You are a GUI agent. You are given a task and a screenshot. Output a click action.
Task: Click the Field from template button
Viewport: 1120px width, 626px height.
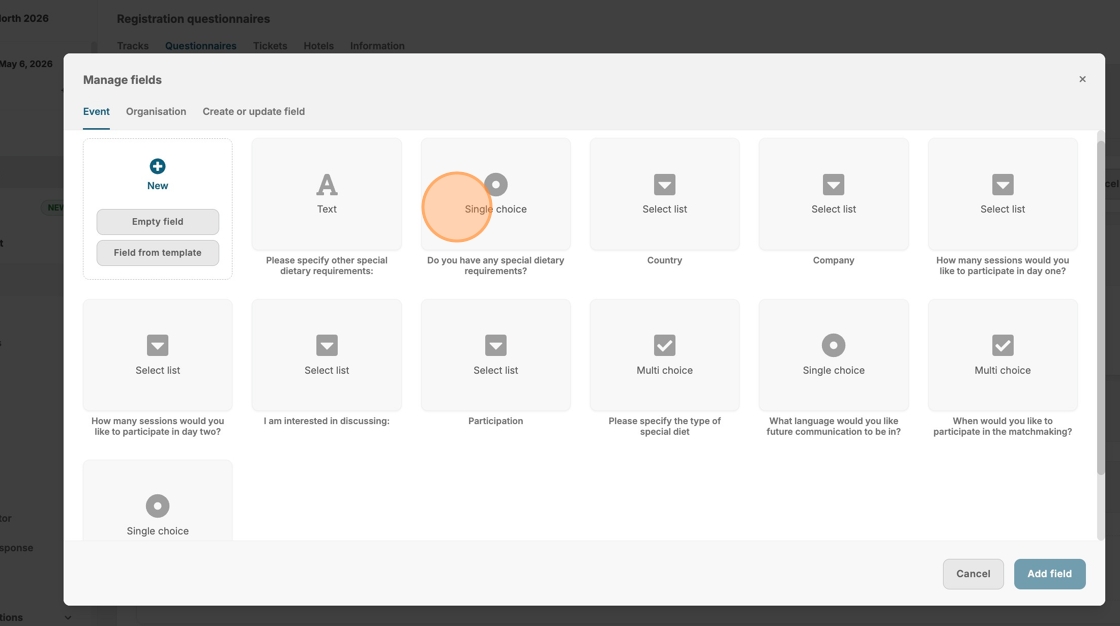point(158,252)
